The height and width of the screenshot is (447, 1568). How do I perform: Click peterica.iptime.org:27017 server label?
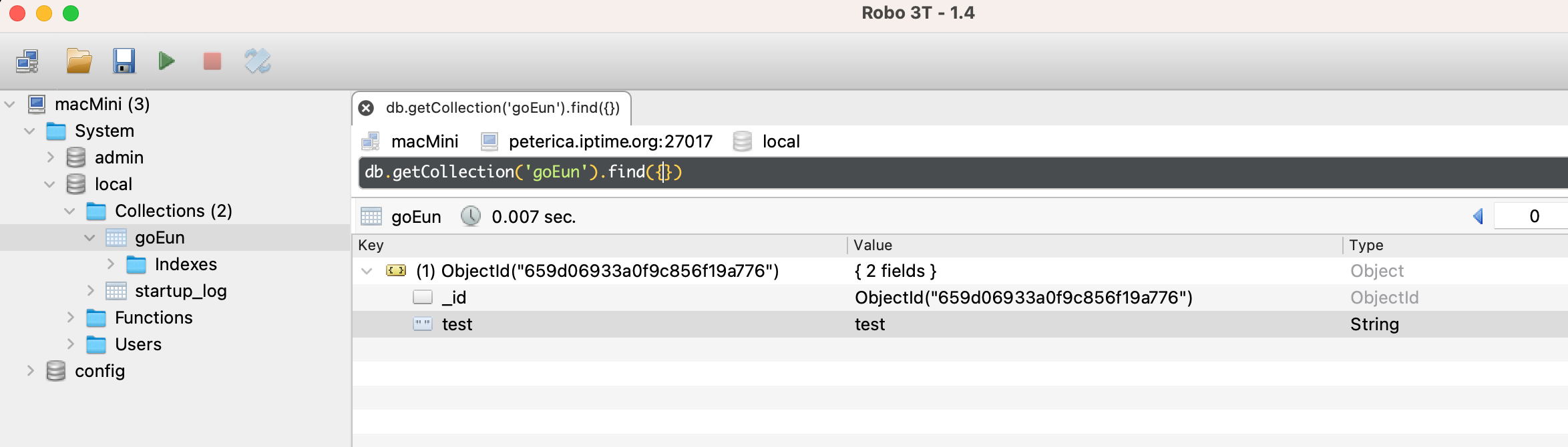pyautogui.click(x=610, y=141)
